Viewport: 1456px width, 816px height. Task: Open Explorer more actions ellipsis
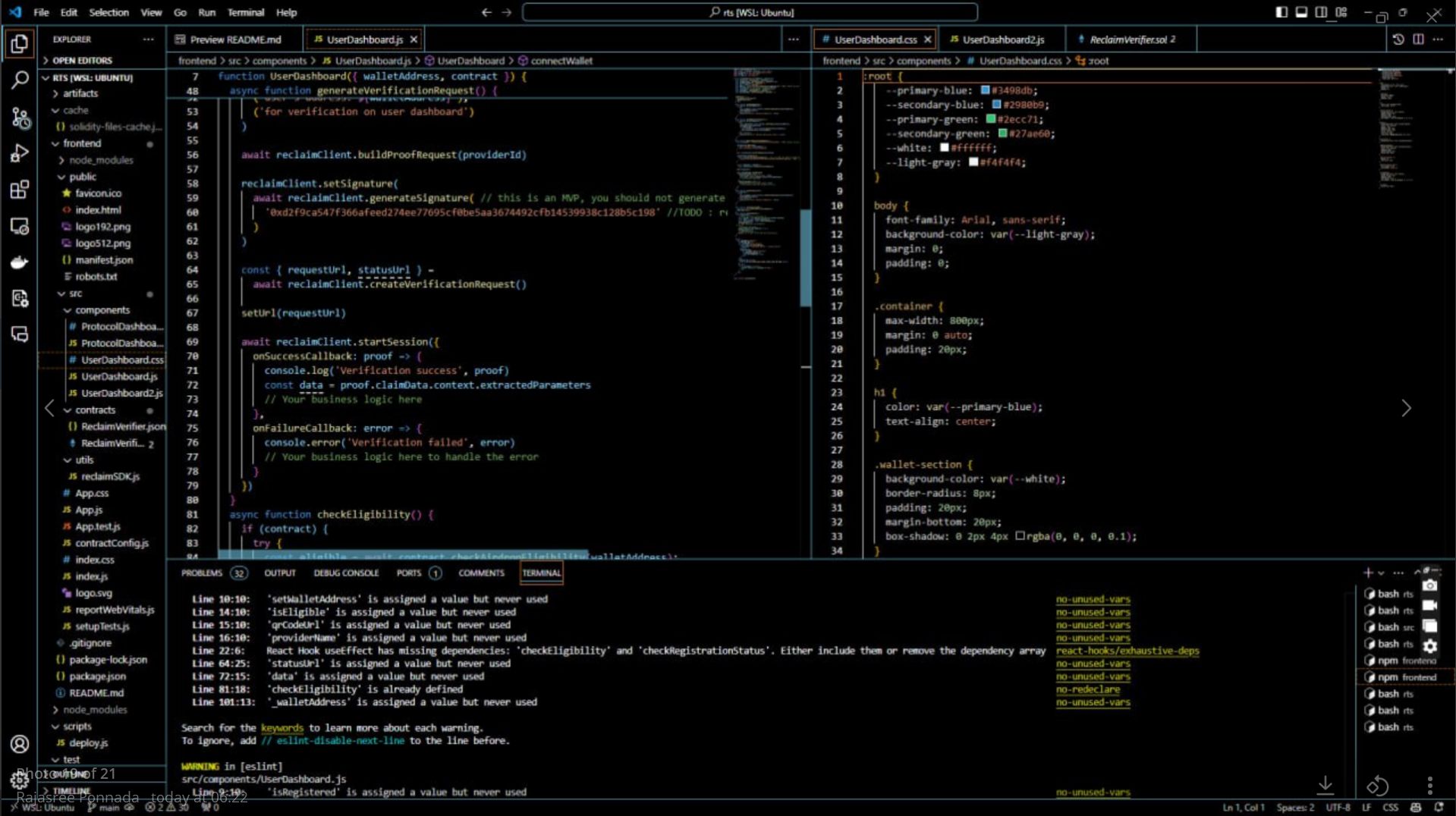click(148, 39)
